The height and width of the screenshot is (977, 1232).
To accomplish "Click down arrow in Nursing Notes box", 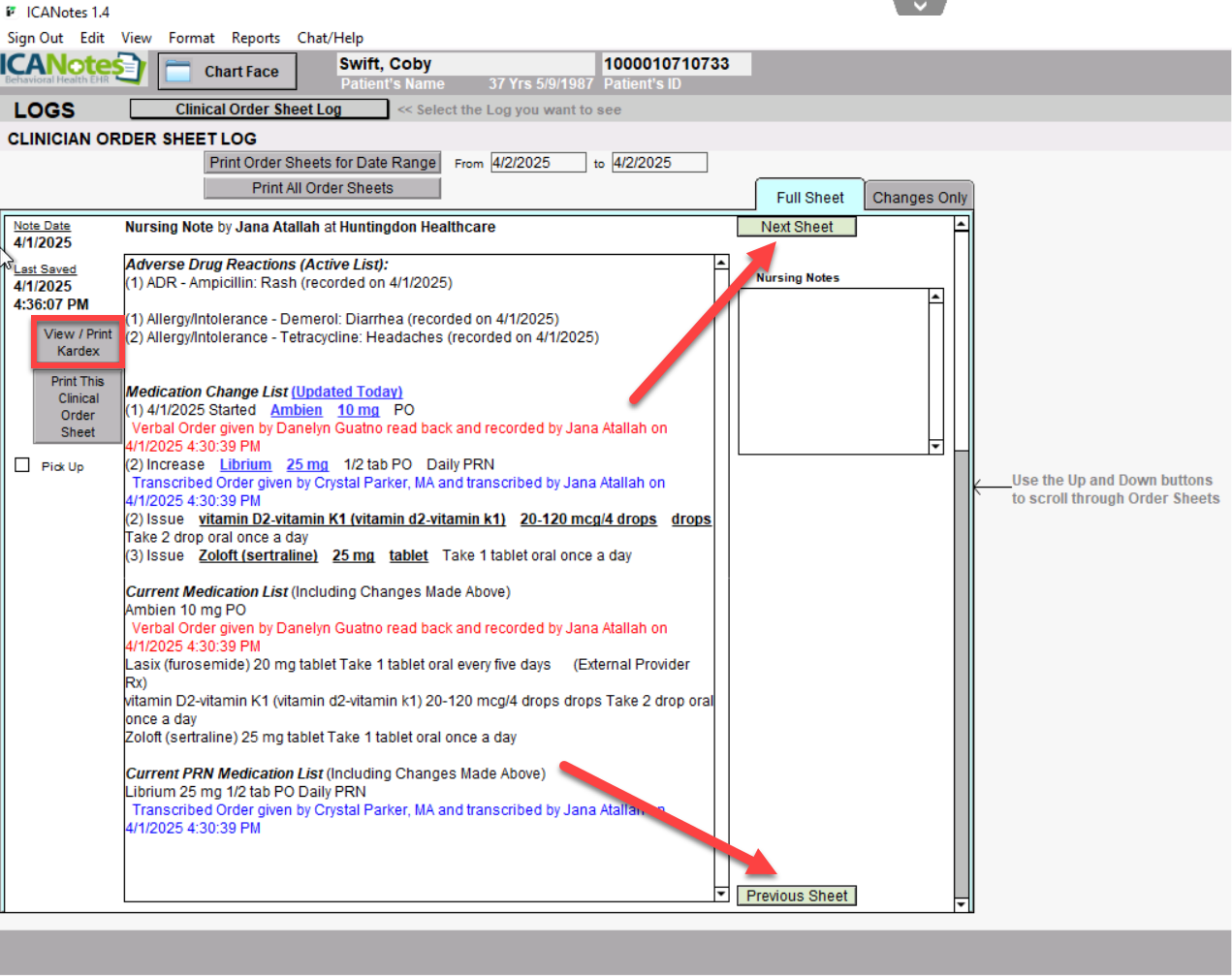I will click(x=936, y=447).
